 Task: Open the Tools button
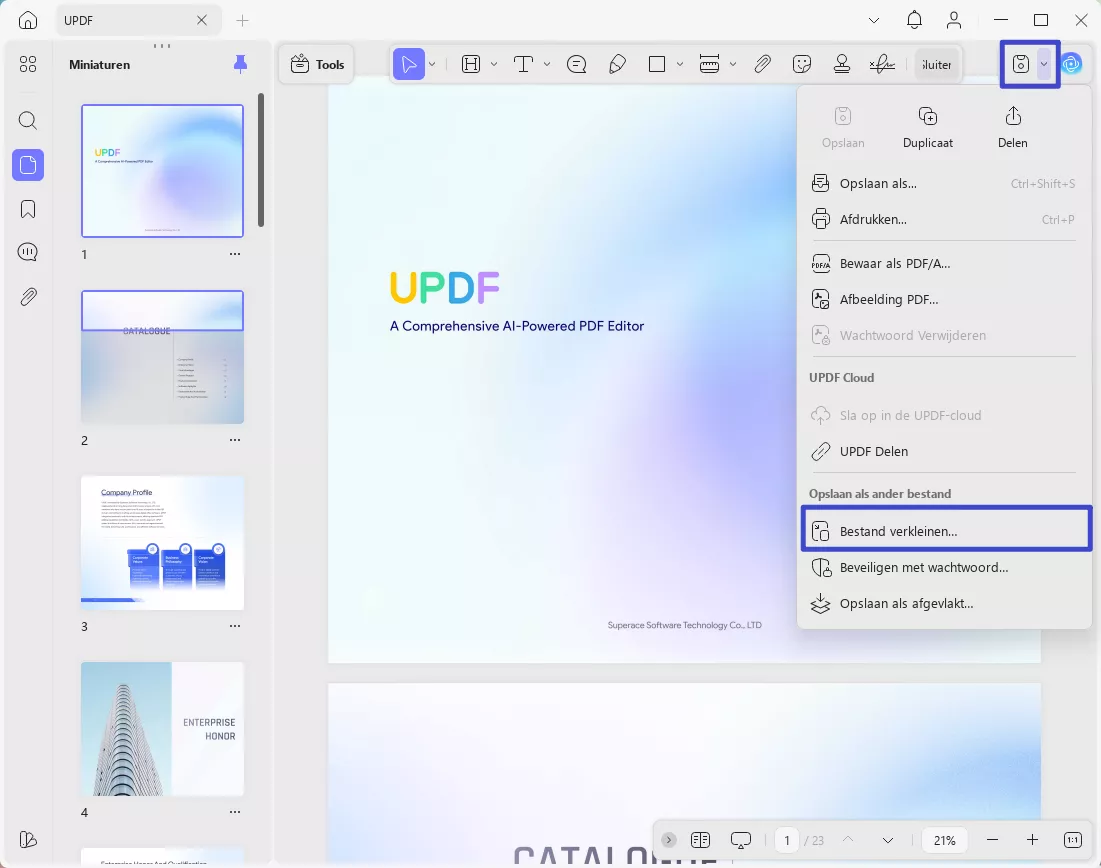pyautogui.click(x=317, y=65)
